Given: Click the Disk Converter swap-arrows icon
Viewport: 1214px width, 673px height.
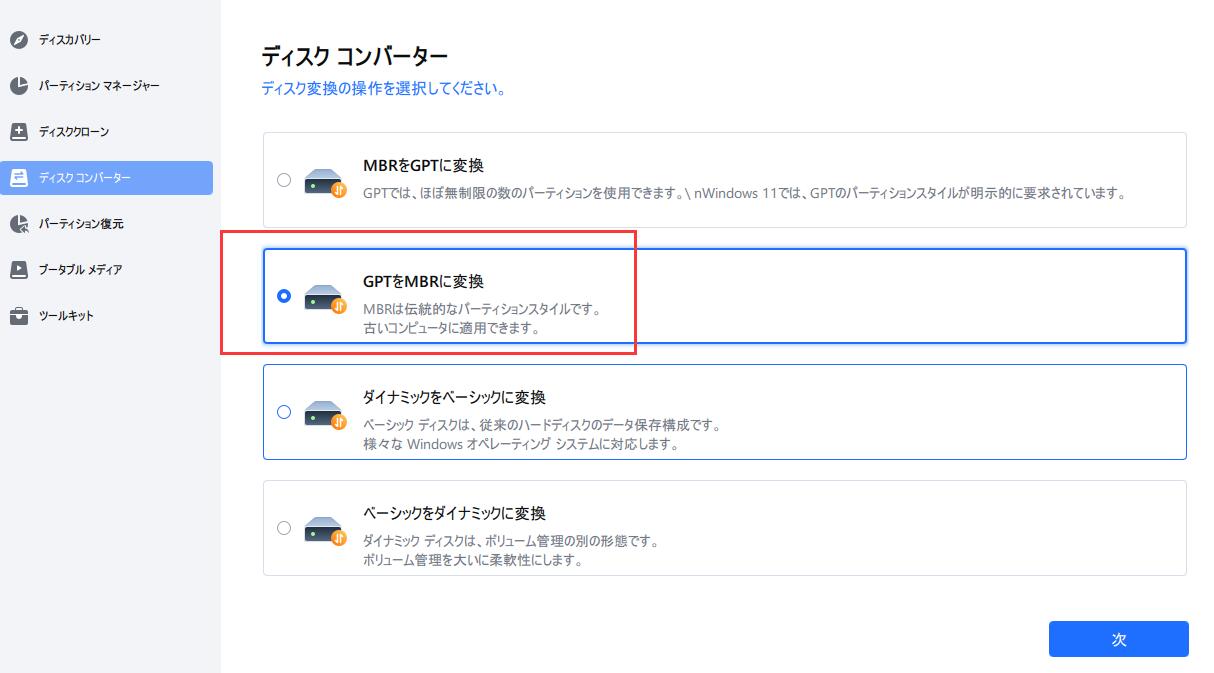Looking at the screenshot, I should 19,178.
